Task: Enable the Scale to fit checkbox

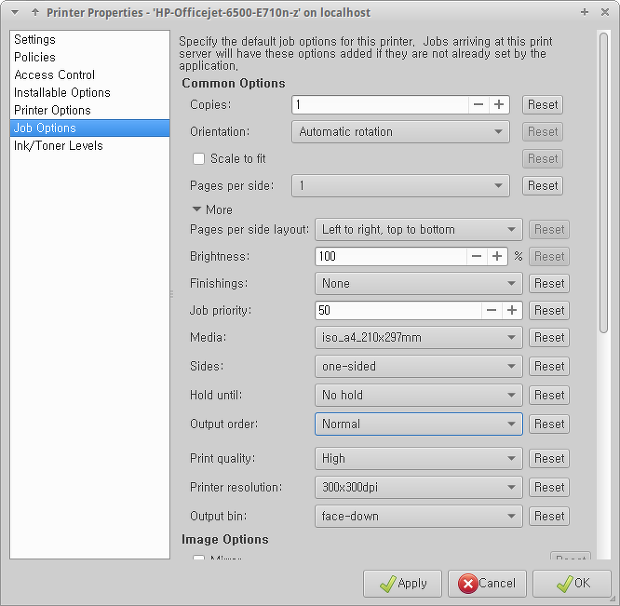Action: click(198, 159)
